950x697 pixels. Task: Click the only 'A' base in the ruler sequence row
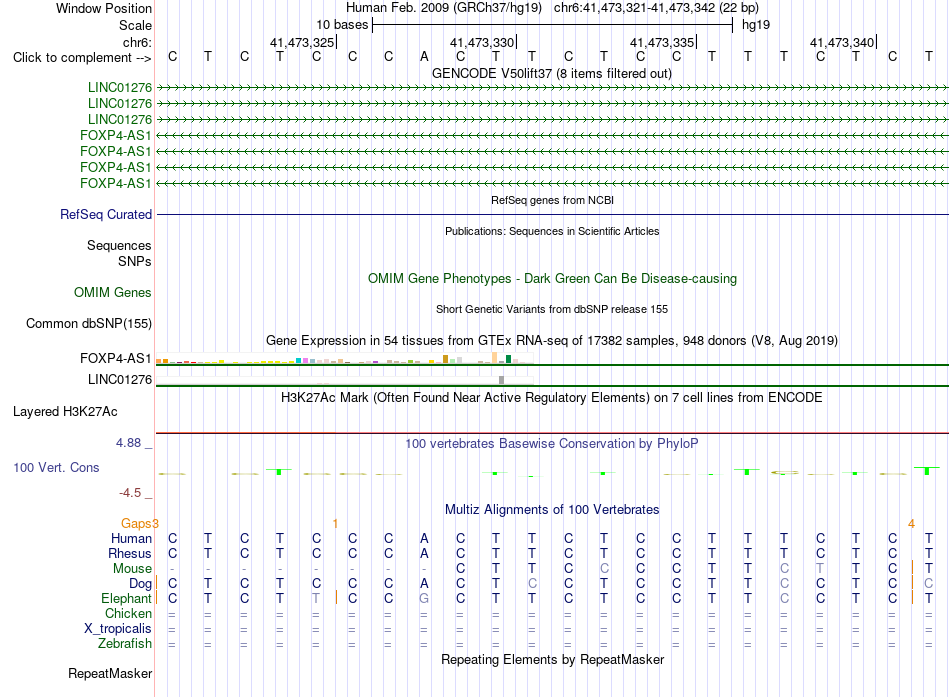coord(424,56)
